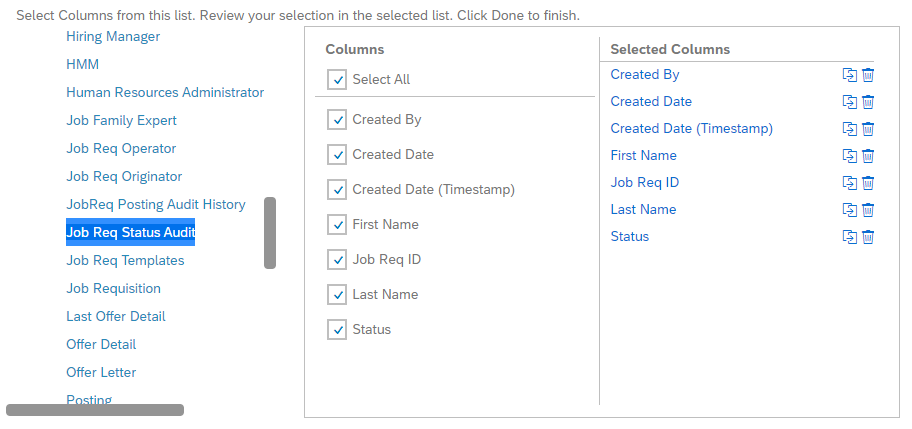Select the Hiring Manager list item
The height and width of the screenshot is (429, 912).
(x=113, y=37)
